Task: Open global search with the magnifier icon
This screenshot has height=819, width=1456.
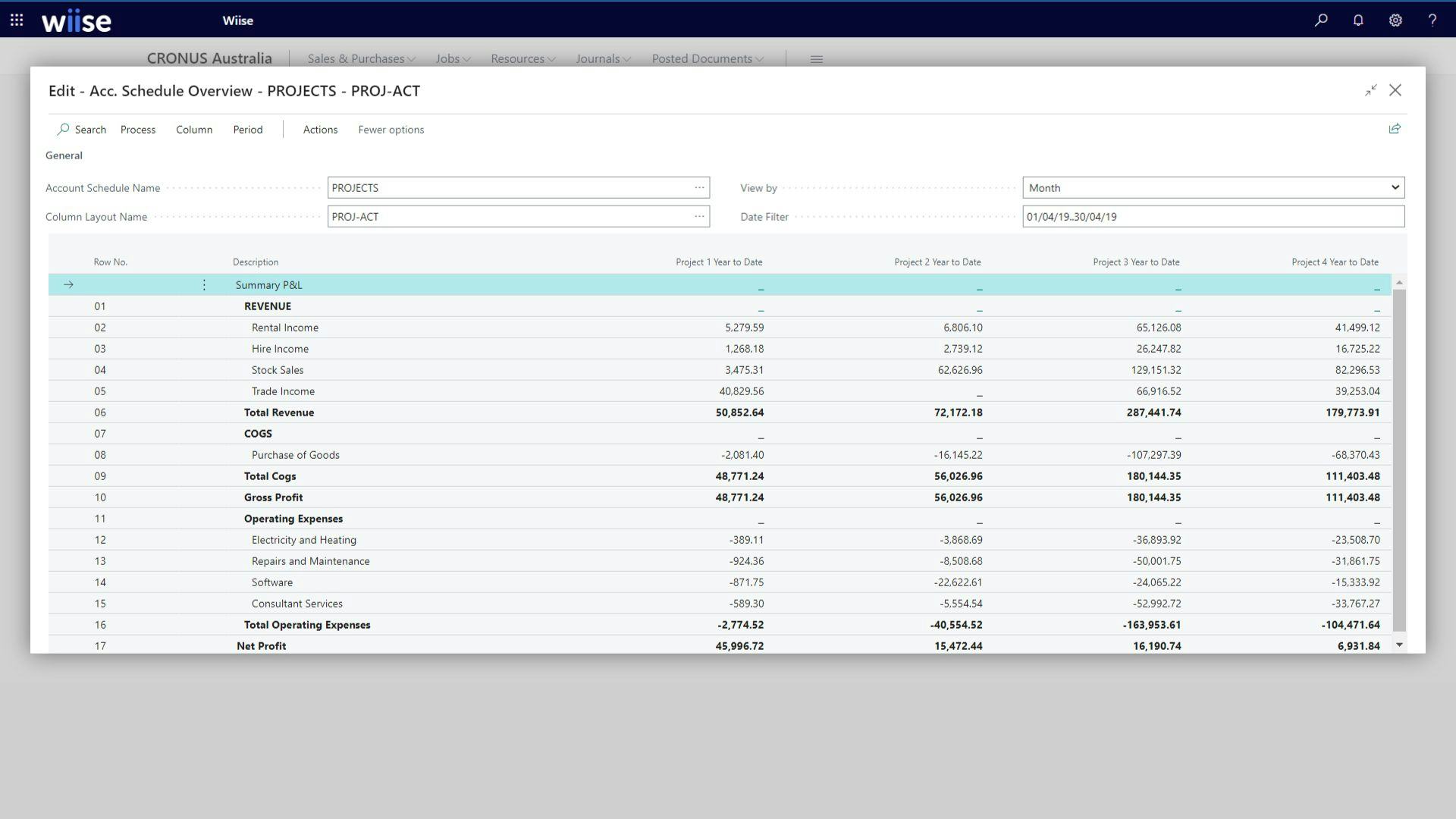Action: [1321, 20]
